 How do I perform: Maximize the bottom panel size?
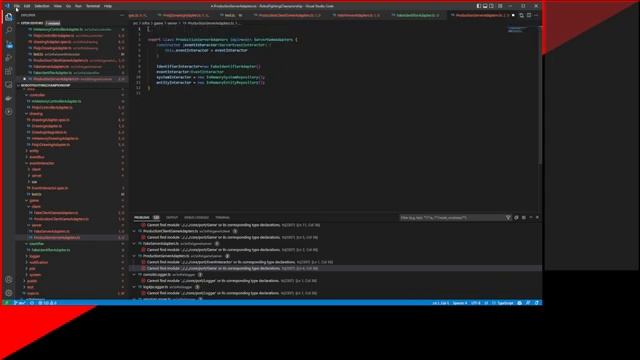tap(531, 218)
